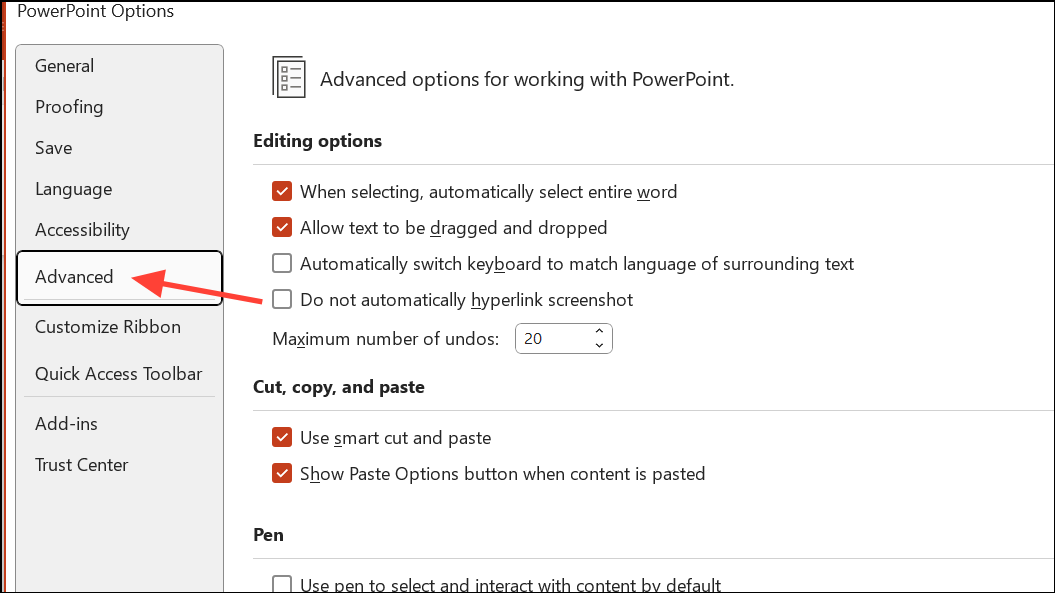Open Quick Access Toolbar settings

coord(118,374)
